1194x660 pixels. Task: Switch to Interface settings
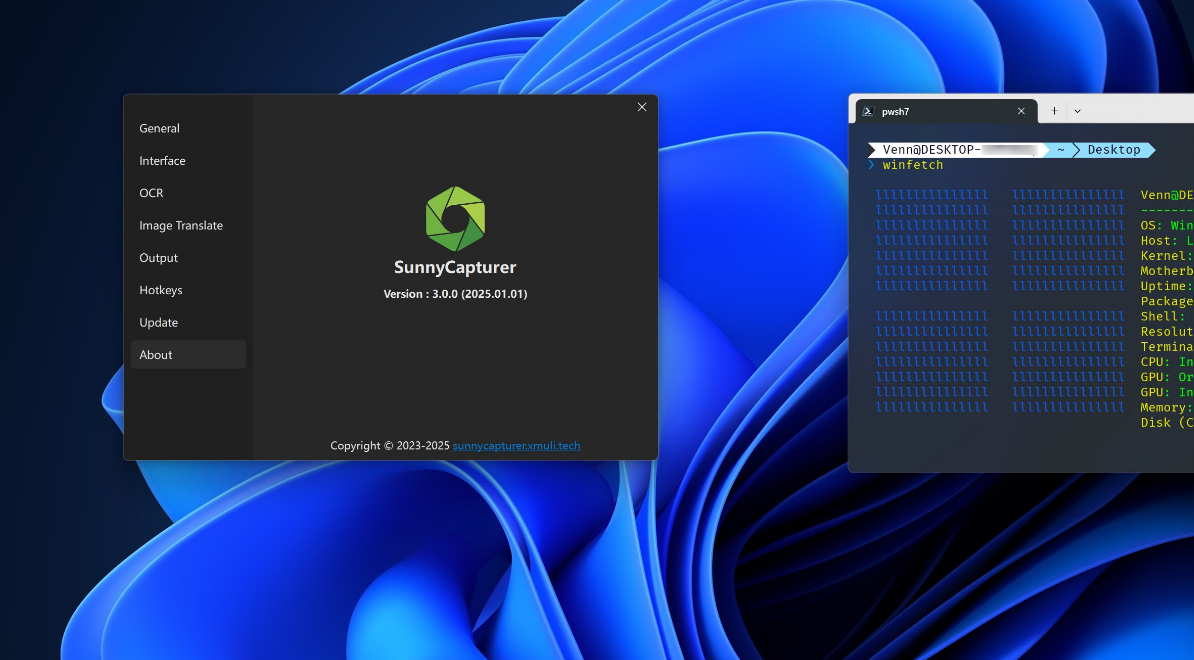click(x=163, y=161)
